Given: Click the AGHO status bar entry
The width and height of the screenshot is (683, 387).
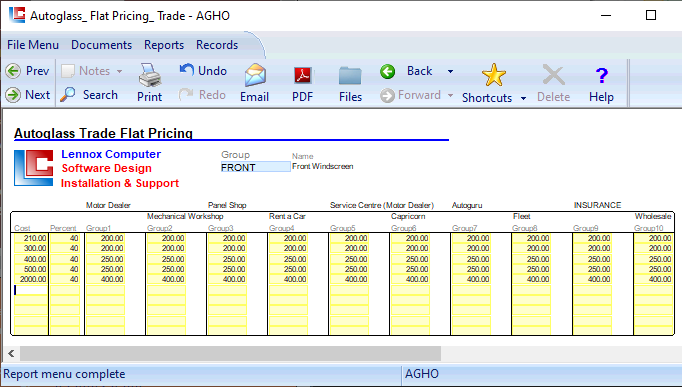Looking at the screenshot, I should (422, 374).
